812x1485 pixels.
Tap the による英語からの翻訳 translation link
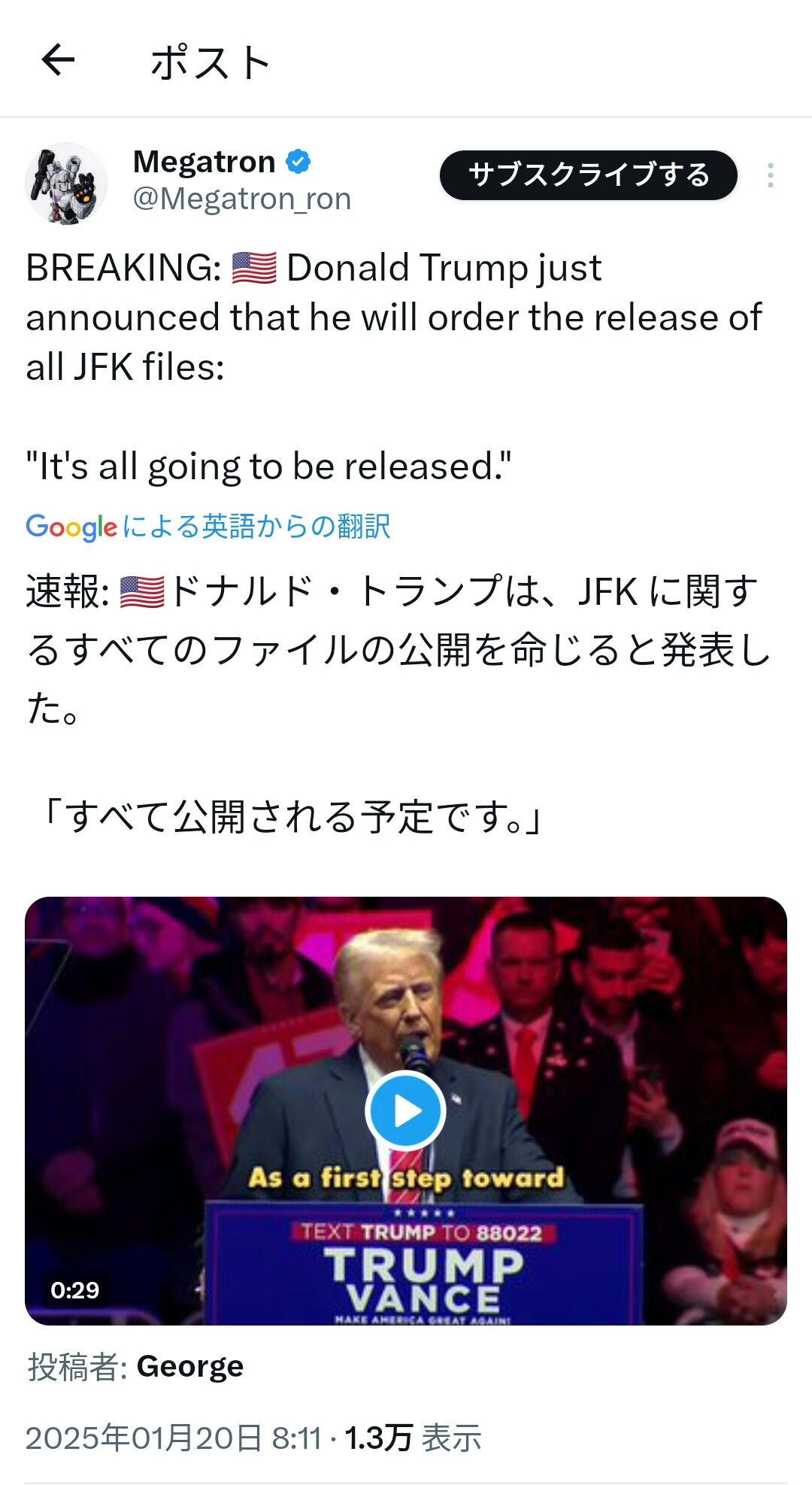click(x=256, y=527)
